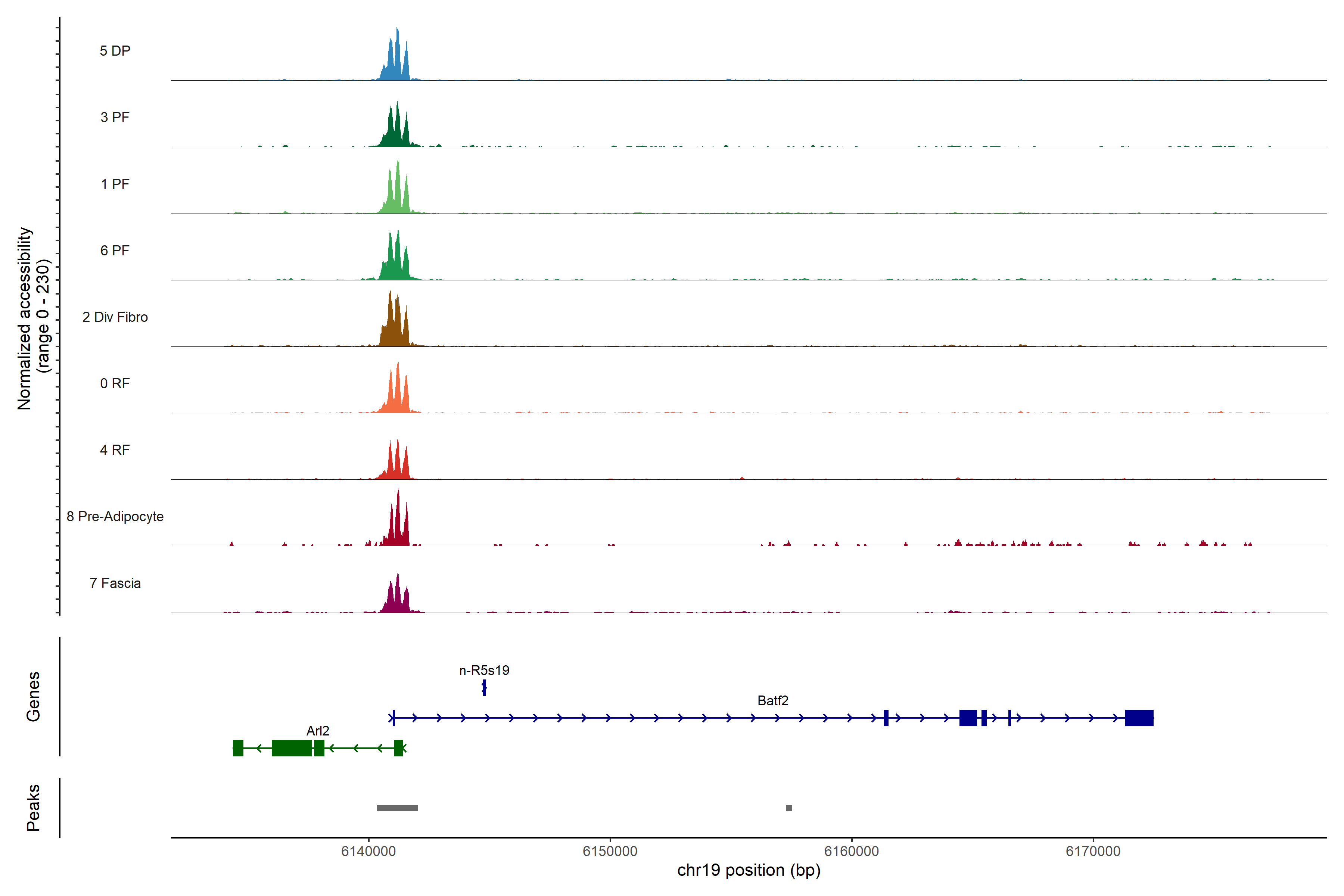
Task: Click the n-R5s19 gene marker
Action: (x=484, y=688)
